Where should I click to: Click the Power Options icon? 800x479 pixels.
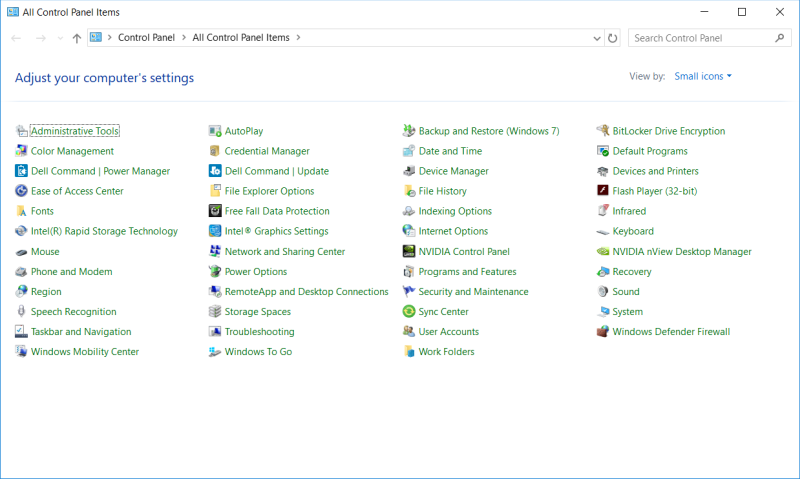(215, 271)
